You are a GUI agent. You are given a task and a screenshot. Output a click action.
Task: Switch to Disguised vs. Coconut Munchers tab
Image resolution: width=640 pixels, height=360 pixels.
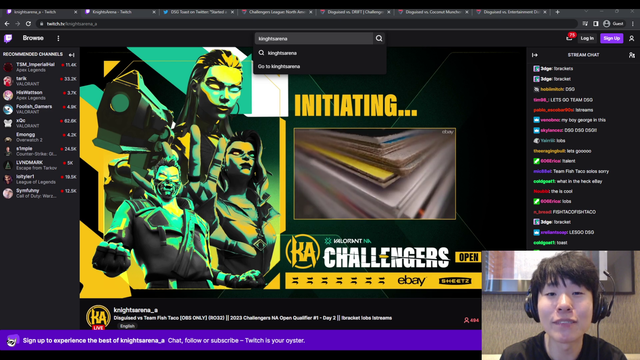(x=433, y=12)
